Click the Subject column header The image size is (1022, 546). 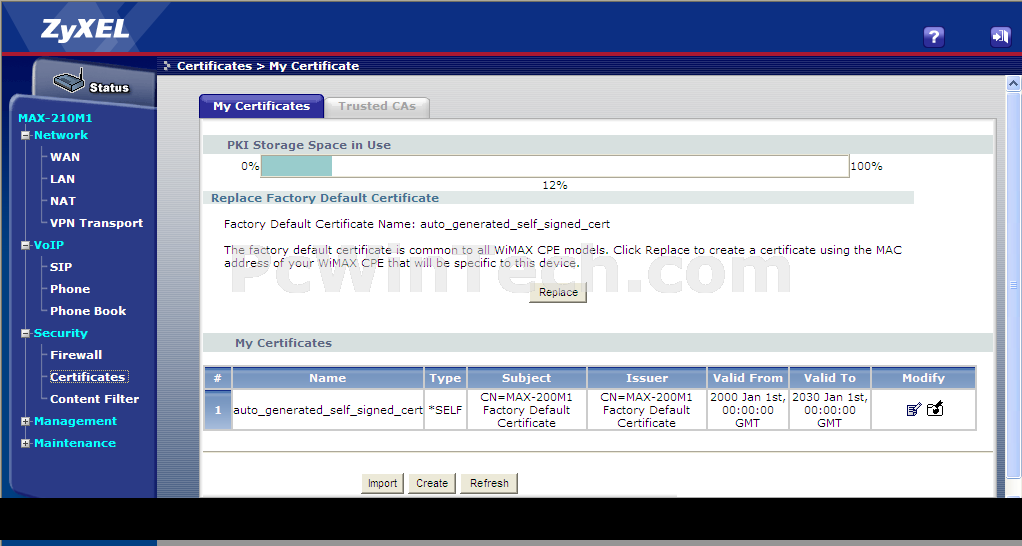coord(527,378)
